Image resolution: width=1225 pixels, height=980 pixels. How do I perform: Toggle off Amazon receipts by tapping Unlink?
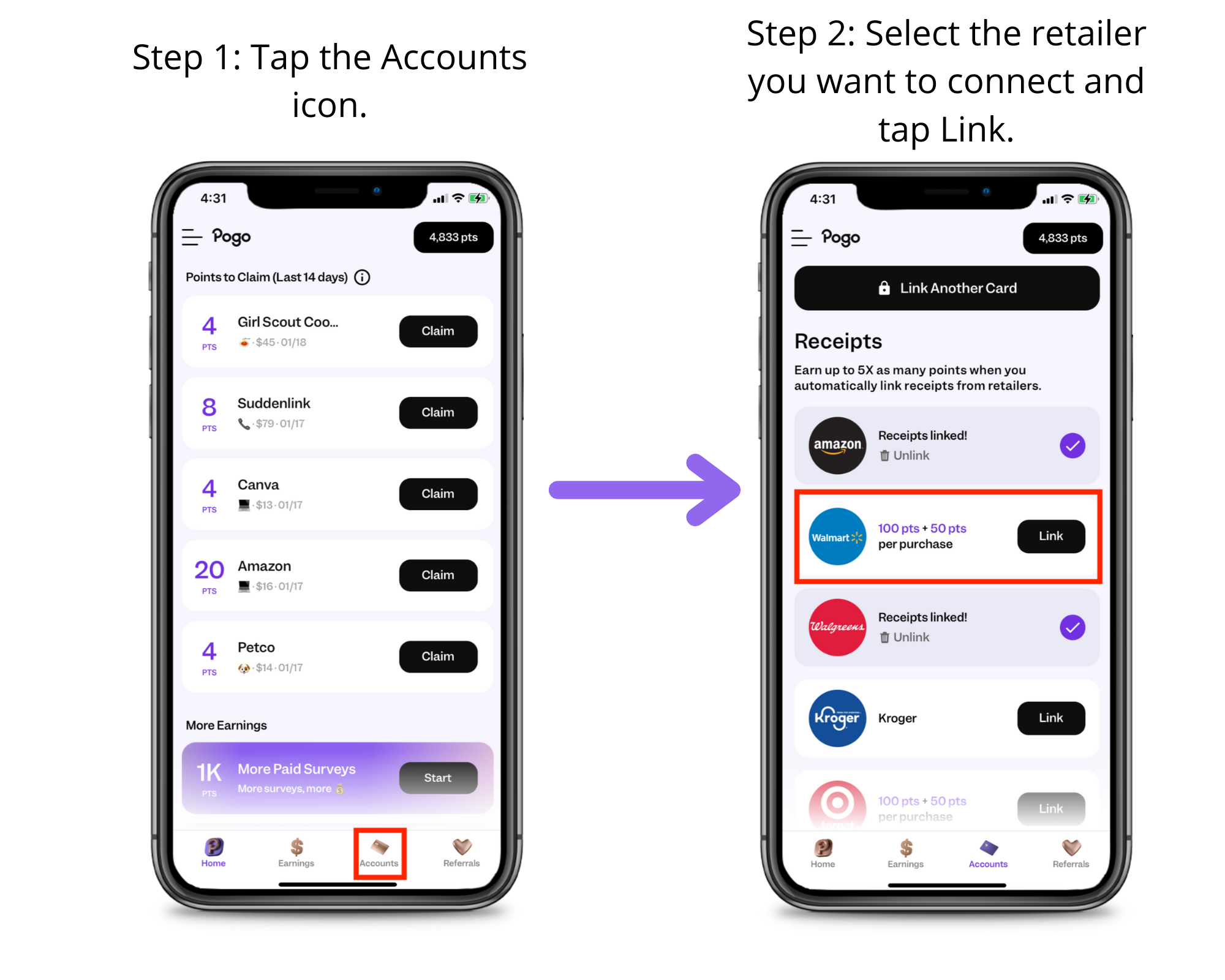coord(907,453)
